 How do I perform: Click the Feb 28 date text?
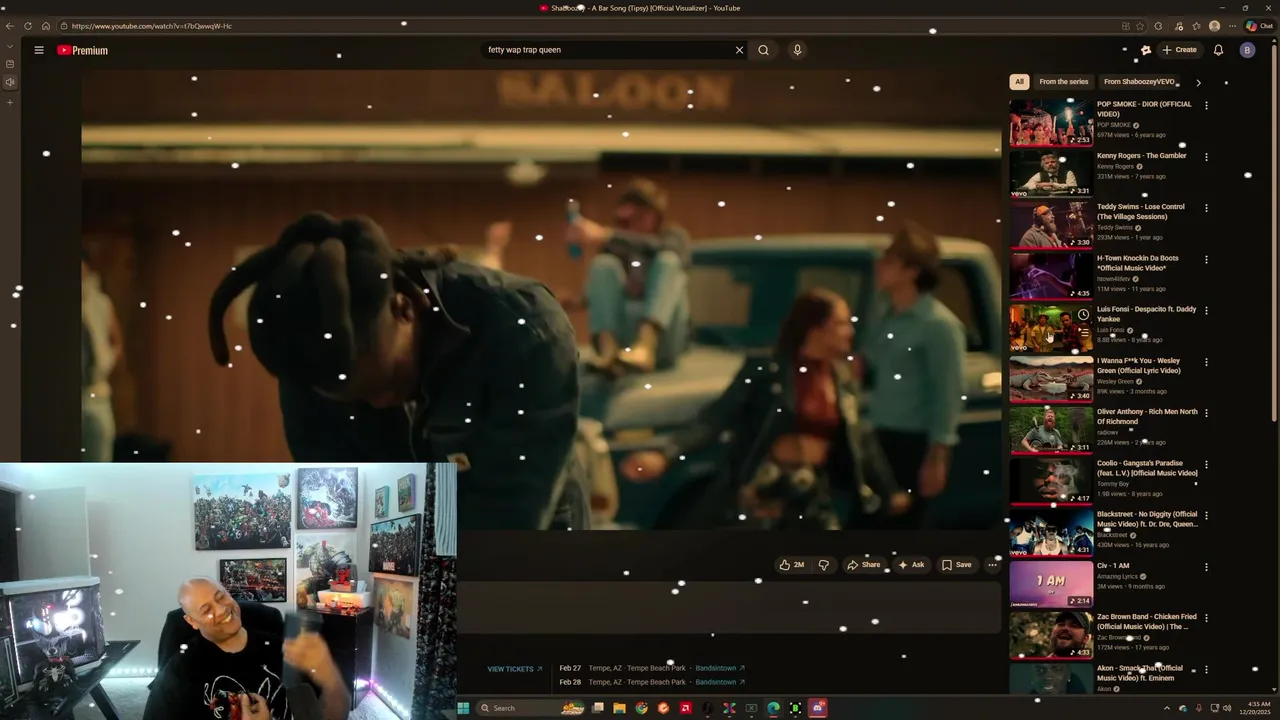[x=570, y=682]
